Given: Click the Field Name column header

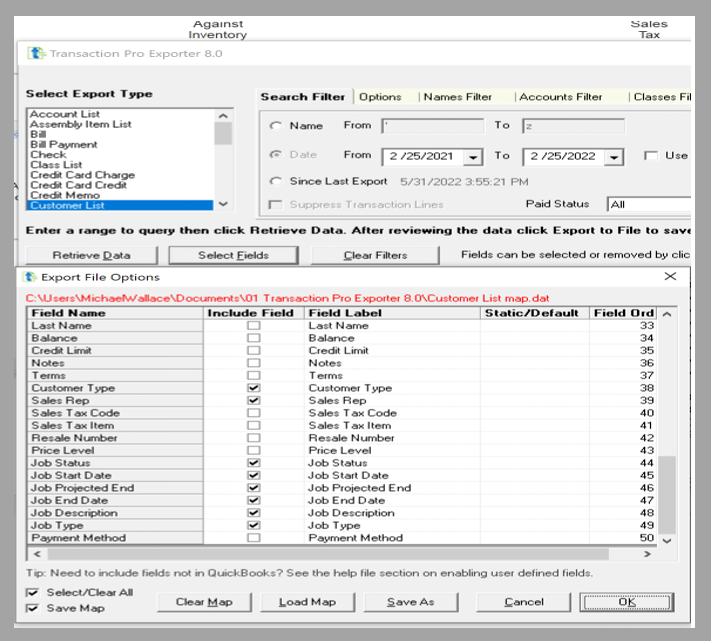Looking at the screenshot, I should (115, 313).
